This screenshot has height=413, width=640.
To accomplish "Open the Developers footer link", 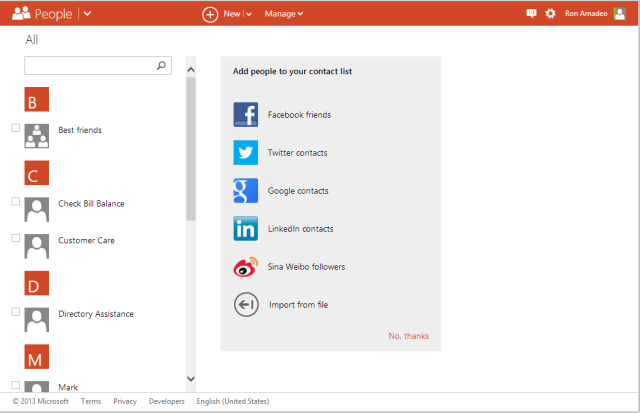I will [167, 401].
